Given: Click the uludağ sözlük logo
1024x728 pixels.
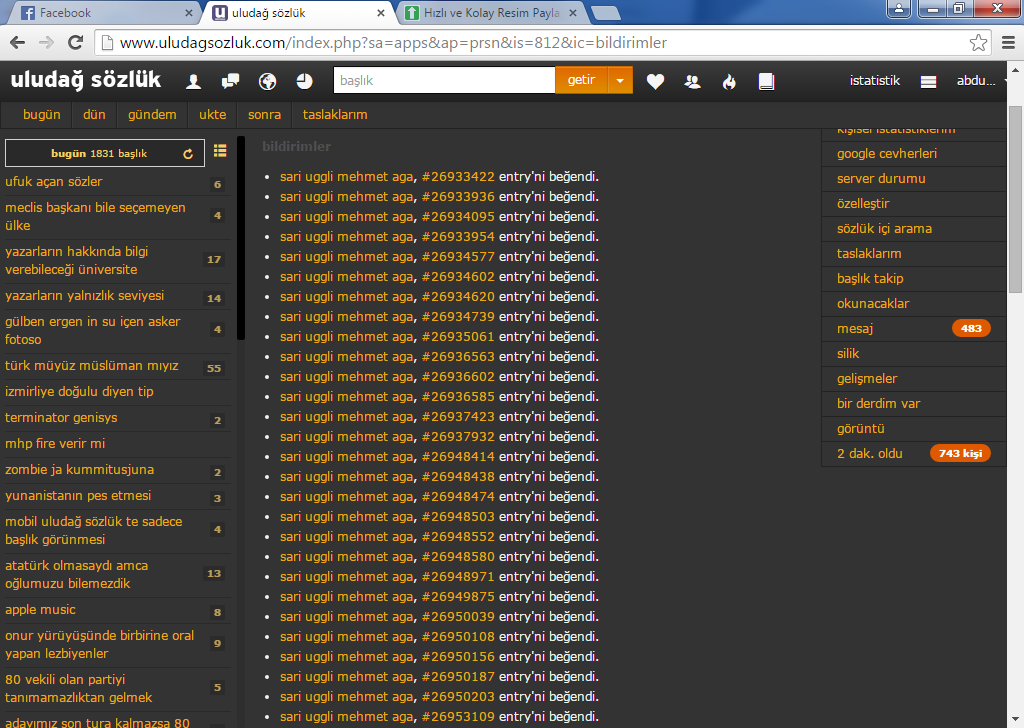Looking at the screenshot, I should (86, 80).
